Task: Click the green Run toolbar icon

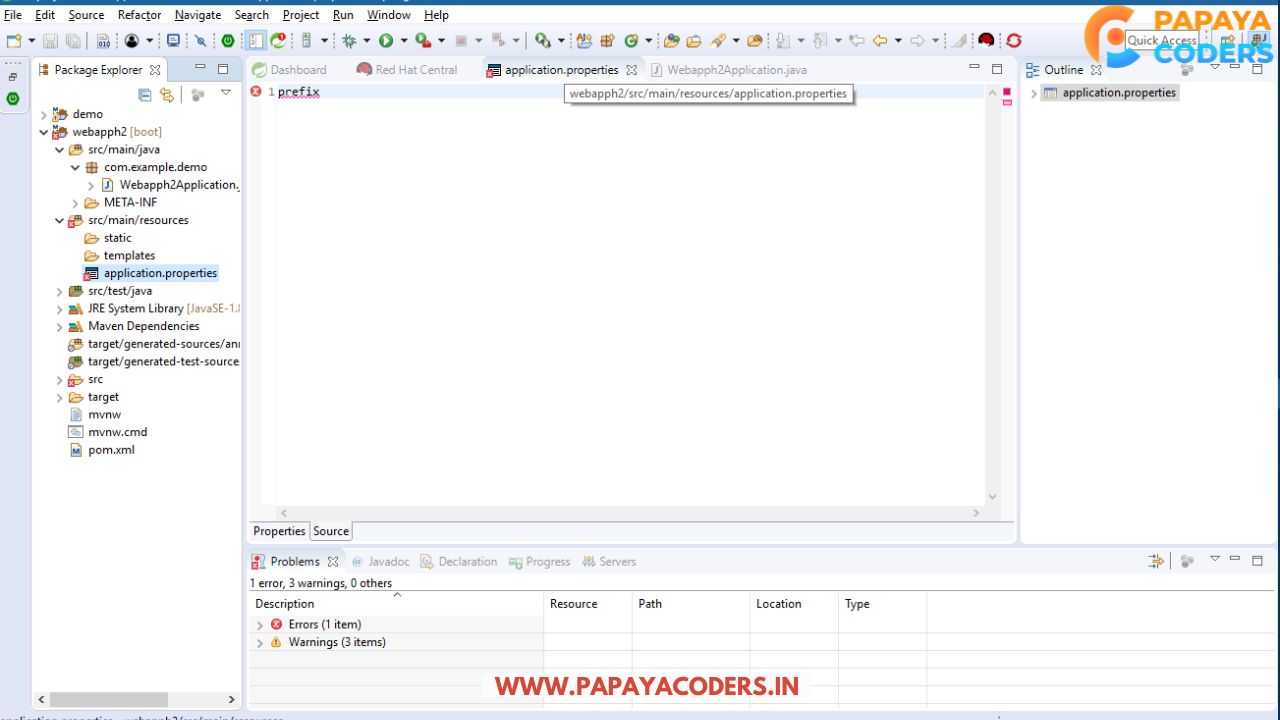Action: pyautogui.click(x=388, y=40)
